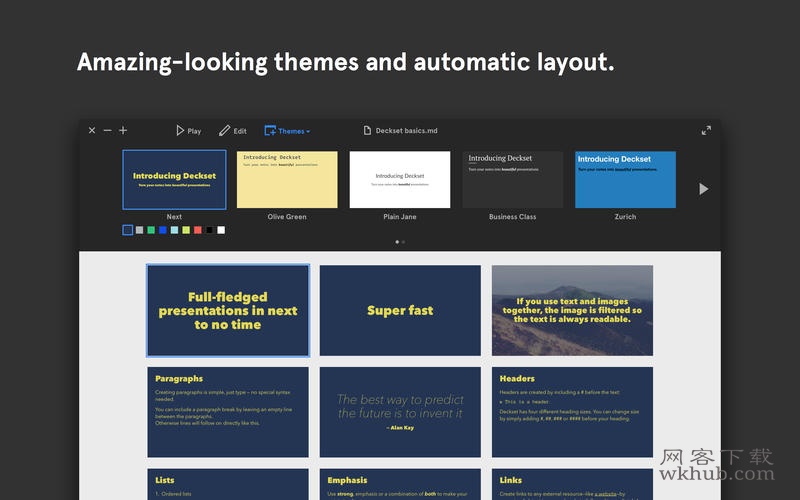Screen dimensions: 800x500
Task: Select the white color swatch
Action: coord(221,230)
